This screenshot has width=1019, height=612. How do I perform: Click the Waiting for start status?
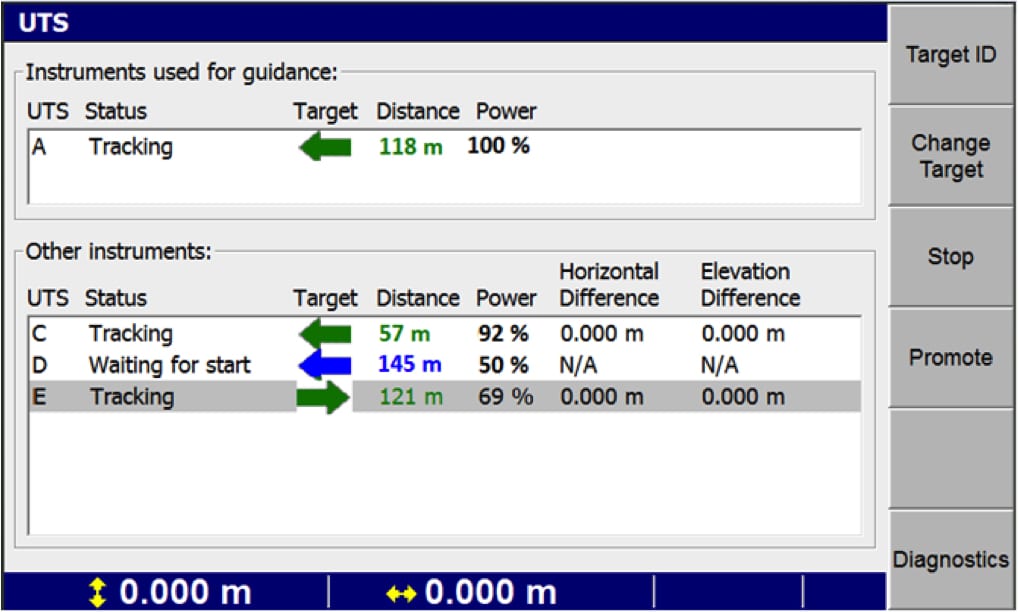tap(170, 365)
